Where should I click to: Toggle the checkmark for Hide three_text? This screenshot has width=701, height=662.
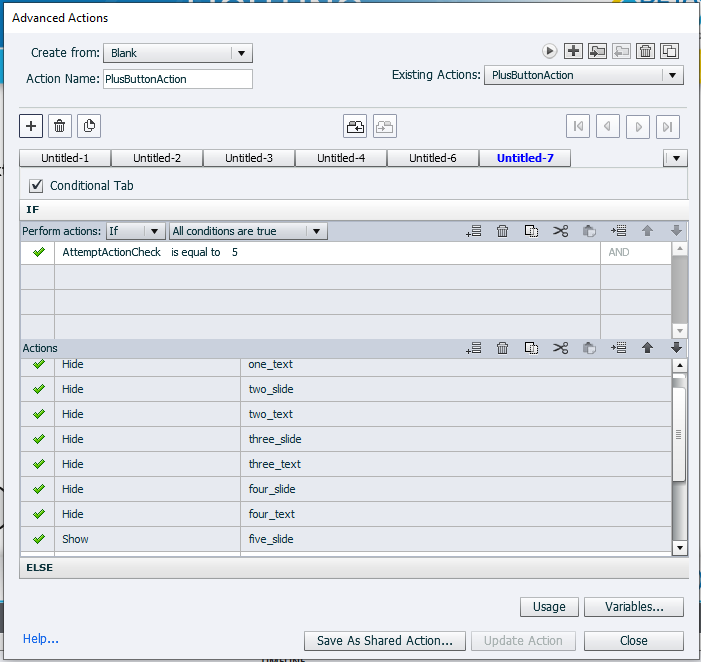tap(39, 464)
